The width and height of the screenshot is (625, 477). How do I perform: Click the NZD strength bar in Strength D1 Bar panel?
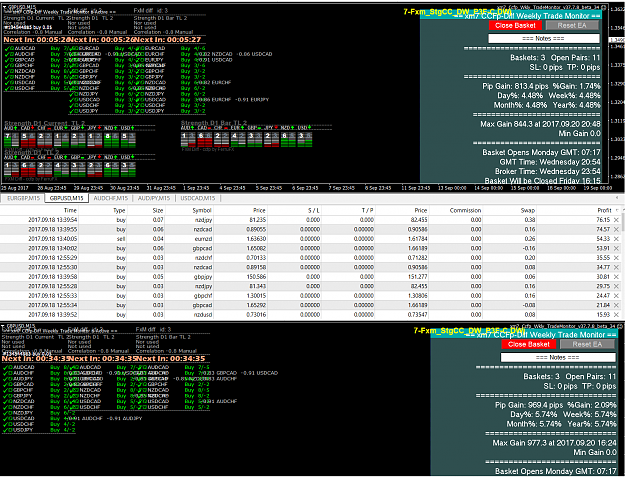pyautogui.click(x=288, y=140)
